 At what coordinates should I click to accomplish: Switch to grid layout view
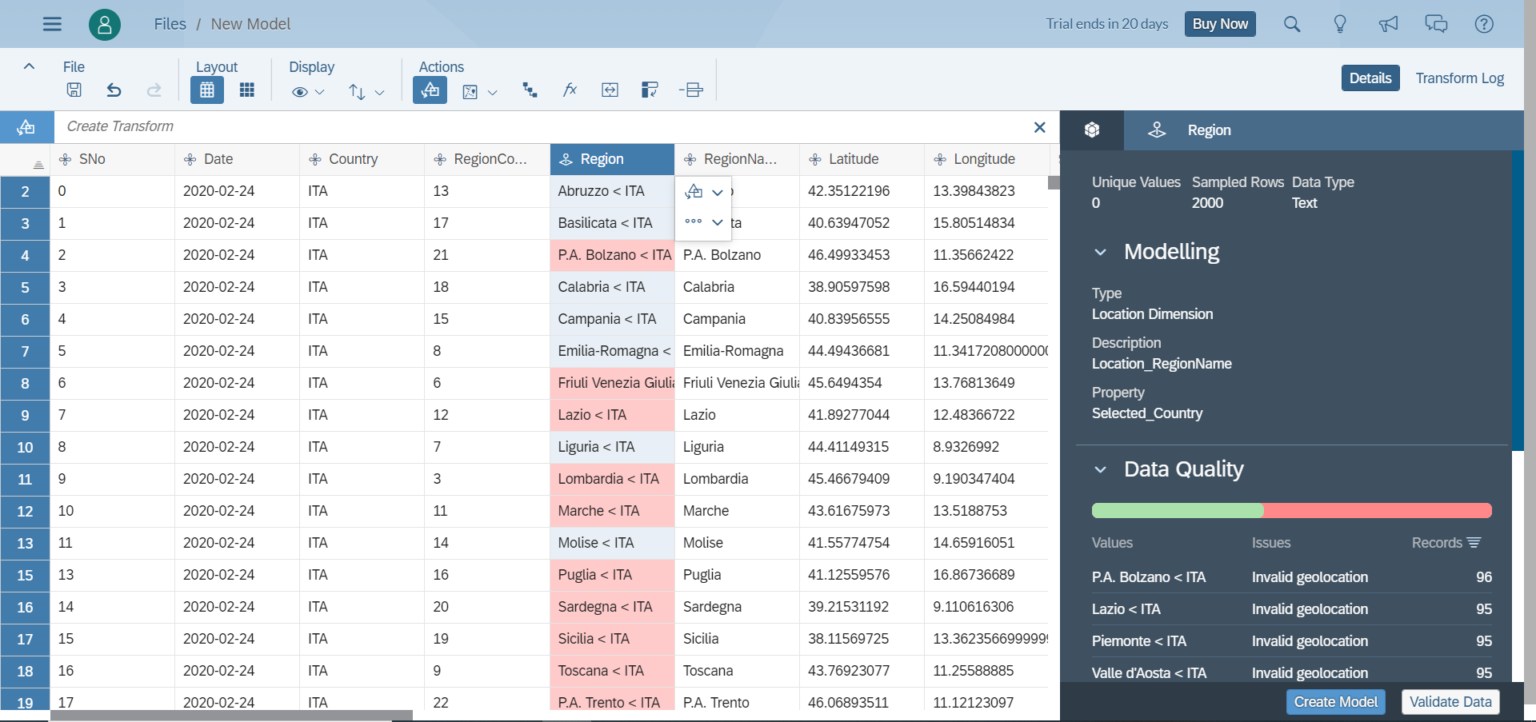pyautogui.click(x=207, y=90)
